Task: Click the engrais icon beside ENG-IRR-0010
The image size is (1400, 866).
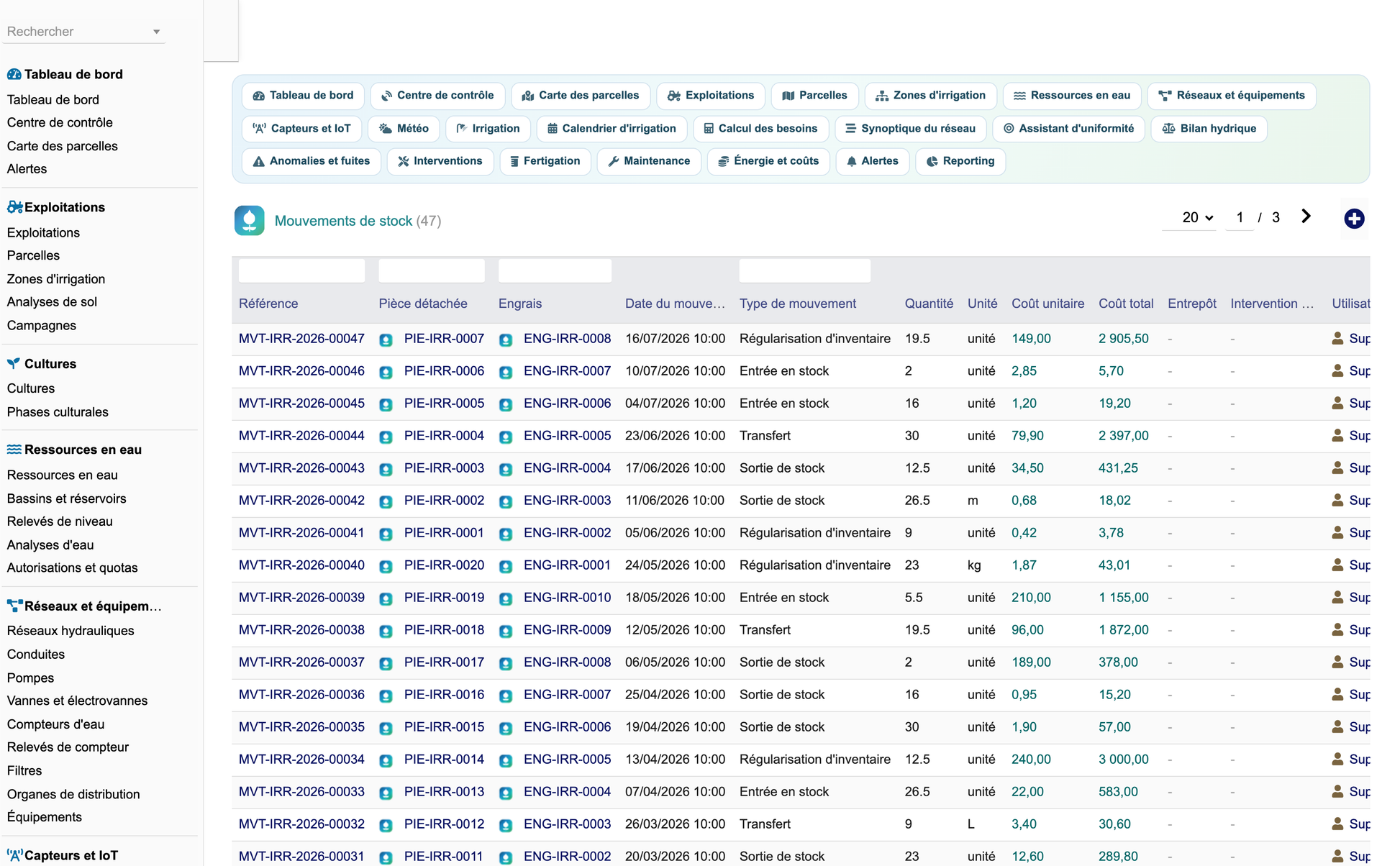Action: click(x=506, y=598)
